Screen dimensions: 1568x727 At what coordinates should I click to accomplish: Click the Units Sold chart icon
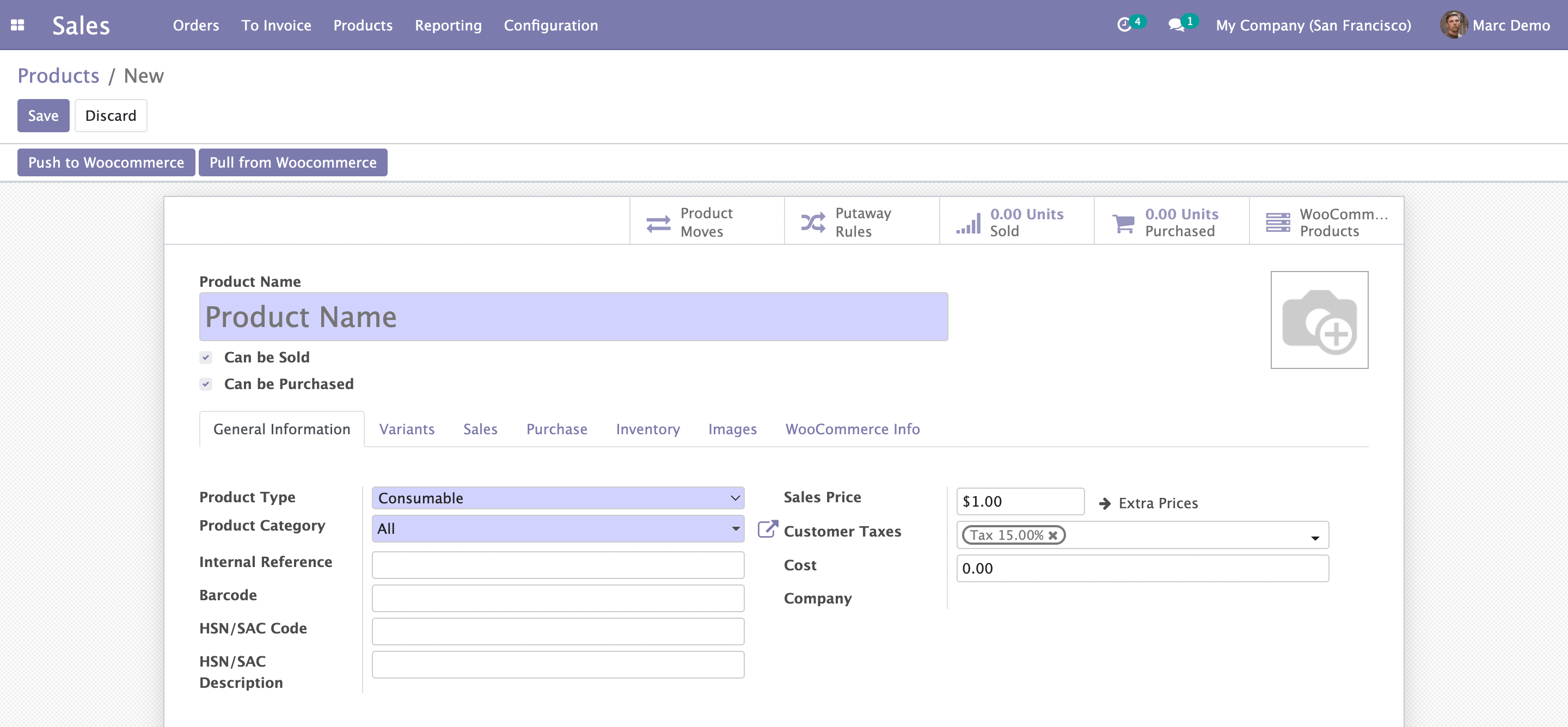968,223
